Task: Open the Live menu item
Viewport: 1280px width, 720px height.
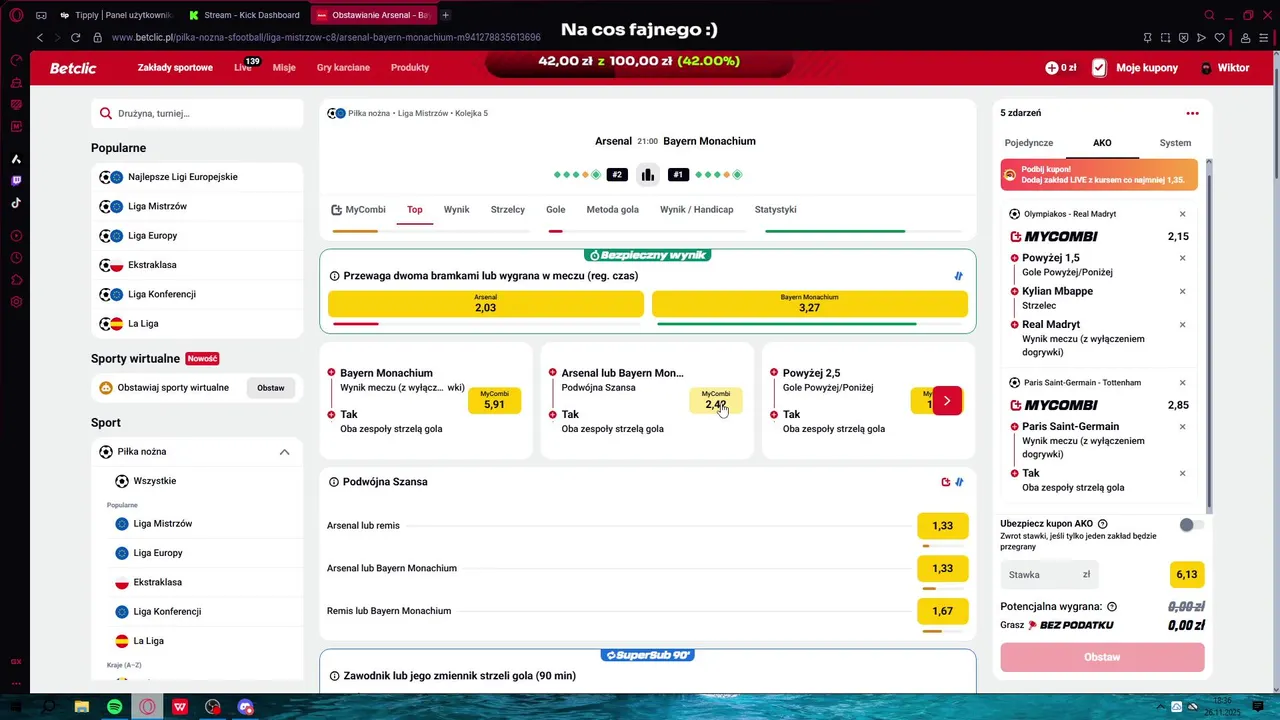Action: click(243, 68)
